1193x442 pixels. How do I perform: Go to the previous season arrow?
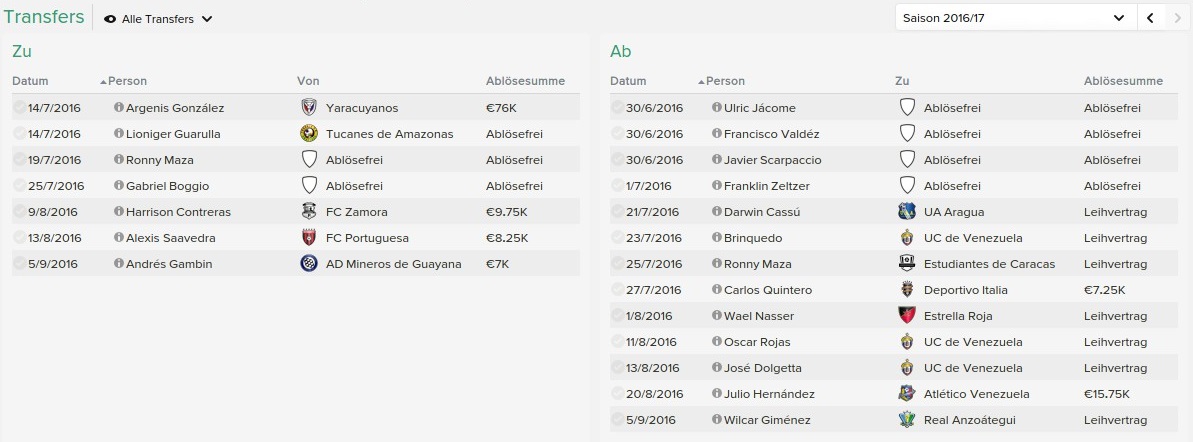tap(1151, 18)
